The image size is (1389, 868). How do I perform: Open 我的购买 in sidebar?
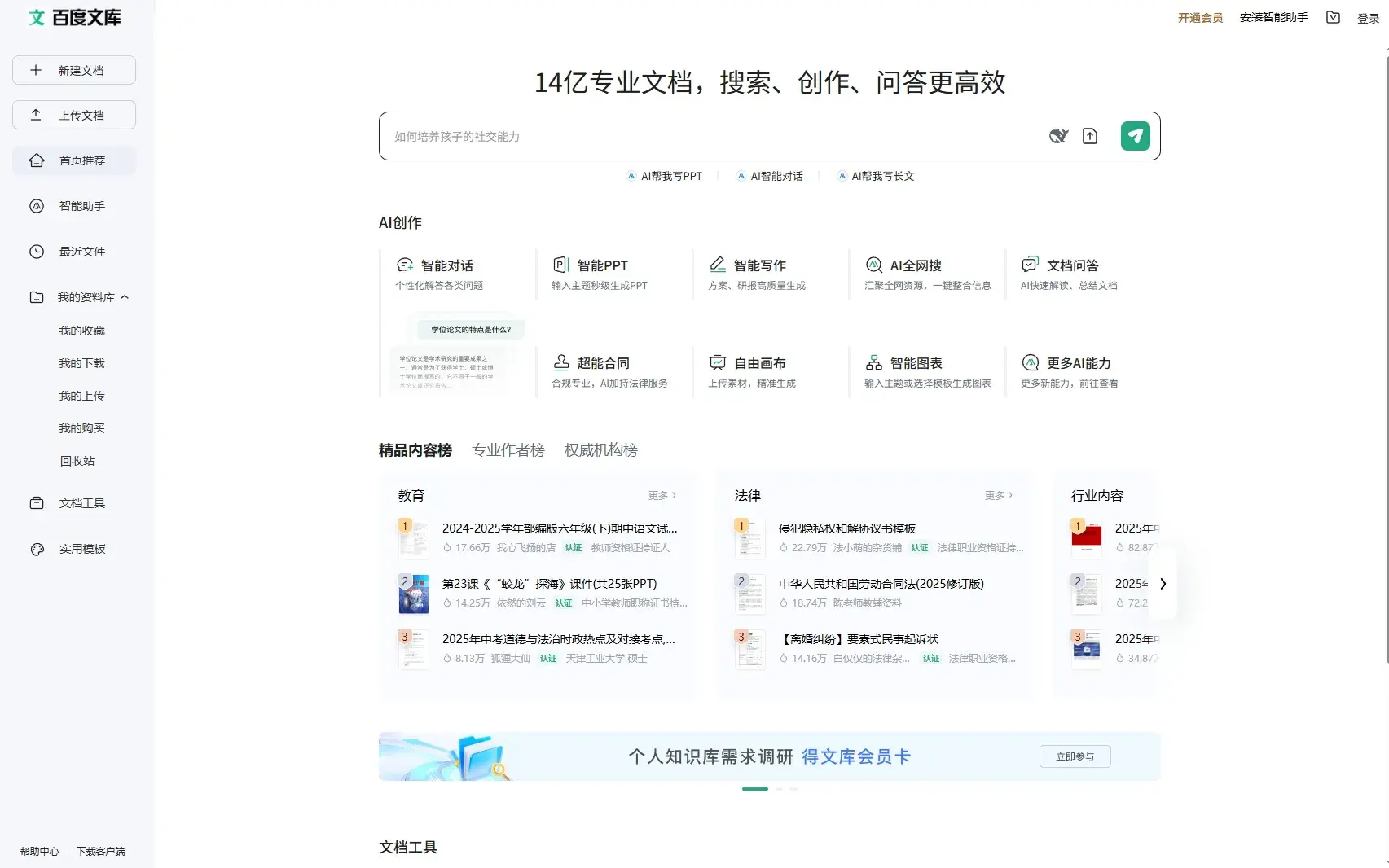click(x=81, y=428)
